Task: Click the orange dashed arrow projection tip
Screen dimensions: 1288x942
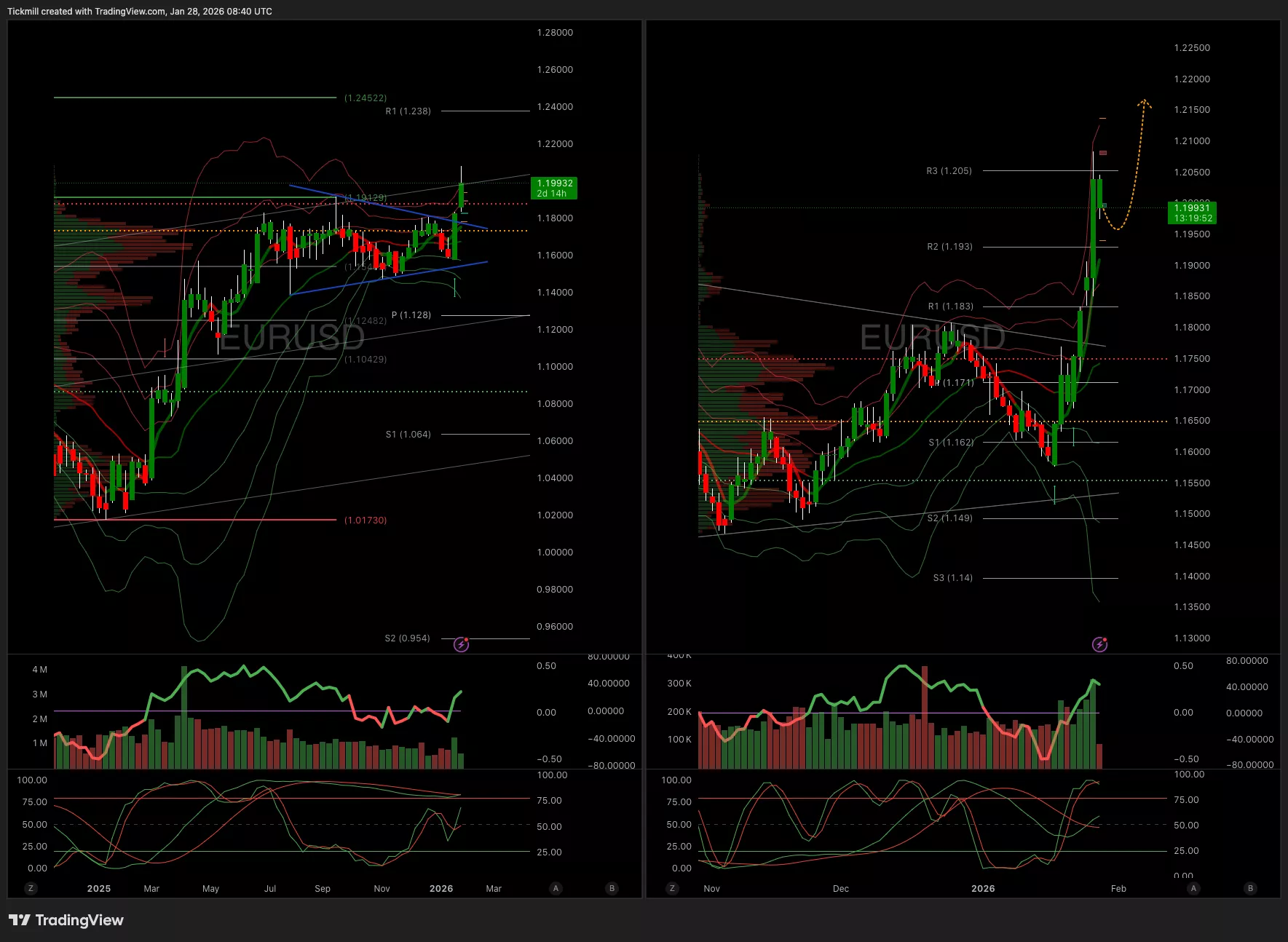Action: (x=1144, y=102)
